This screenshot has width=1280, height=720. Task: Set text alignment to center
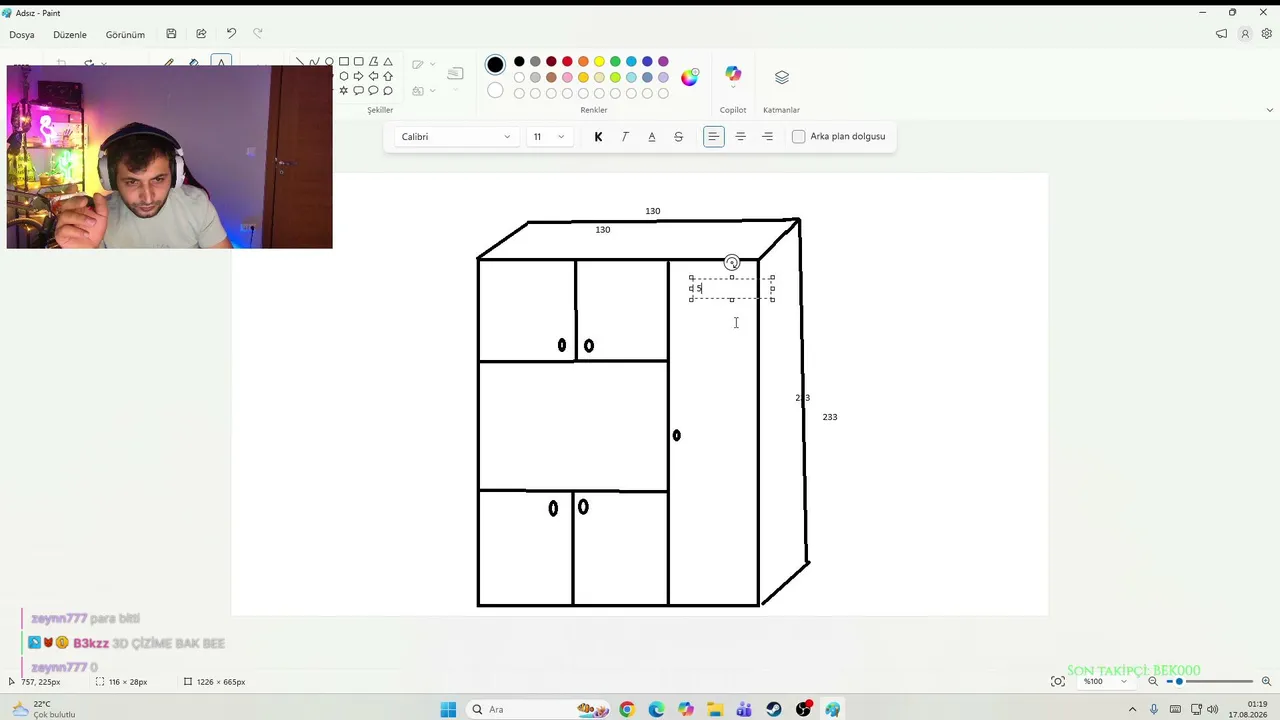pyautogui.click(x=741, y=137)
